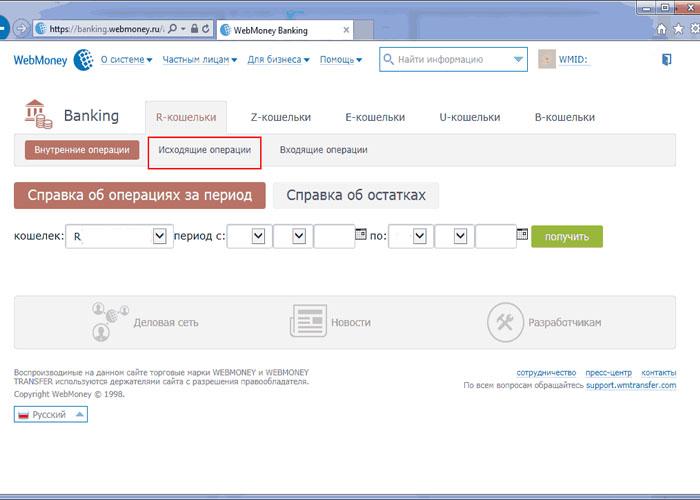The height and width of the screenshot is (500, 700).
Task: Click Справка об операциях за период button
Action: click(140, 195)
